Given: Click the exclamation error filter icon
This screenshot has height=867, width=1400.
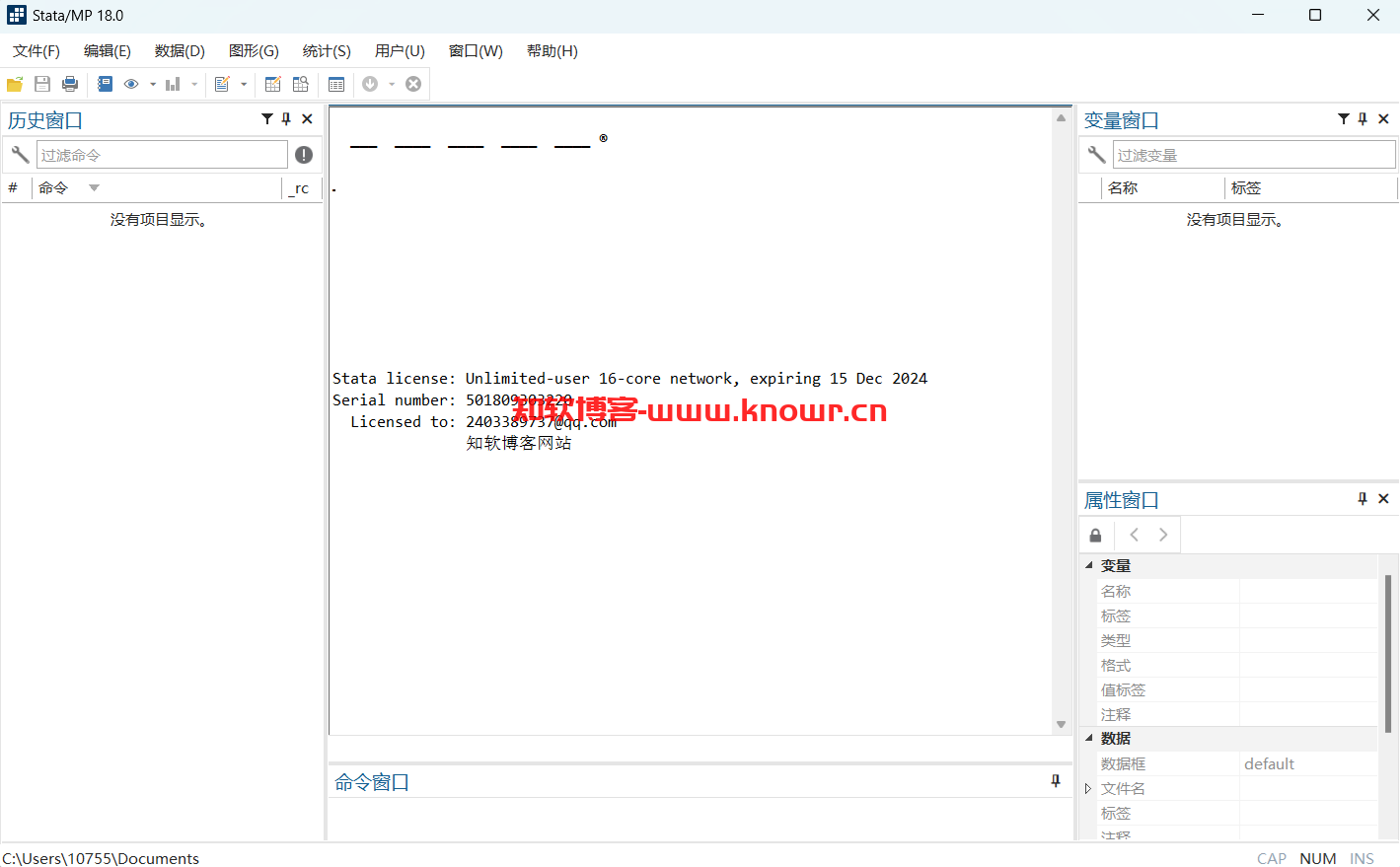Looking at the screenshot, I should click(x=304, y=155).
